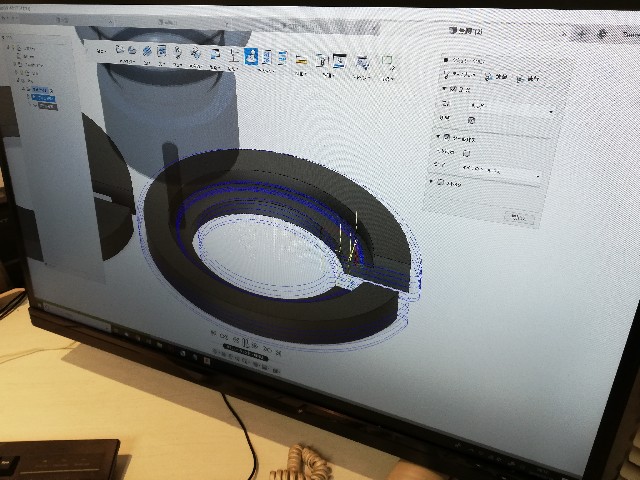
Task: Toggle the checkbox in the Tool section
Action: (x=471, y=120)
